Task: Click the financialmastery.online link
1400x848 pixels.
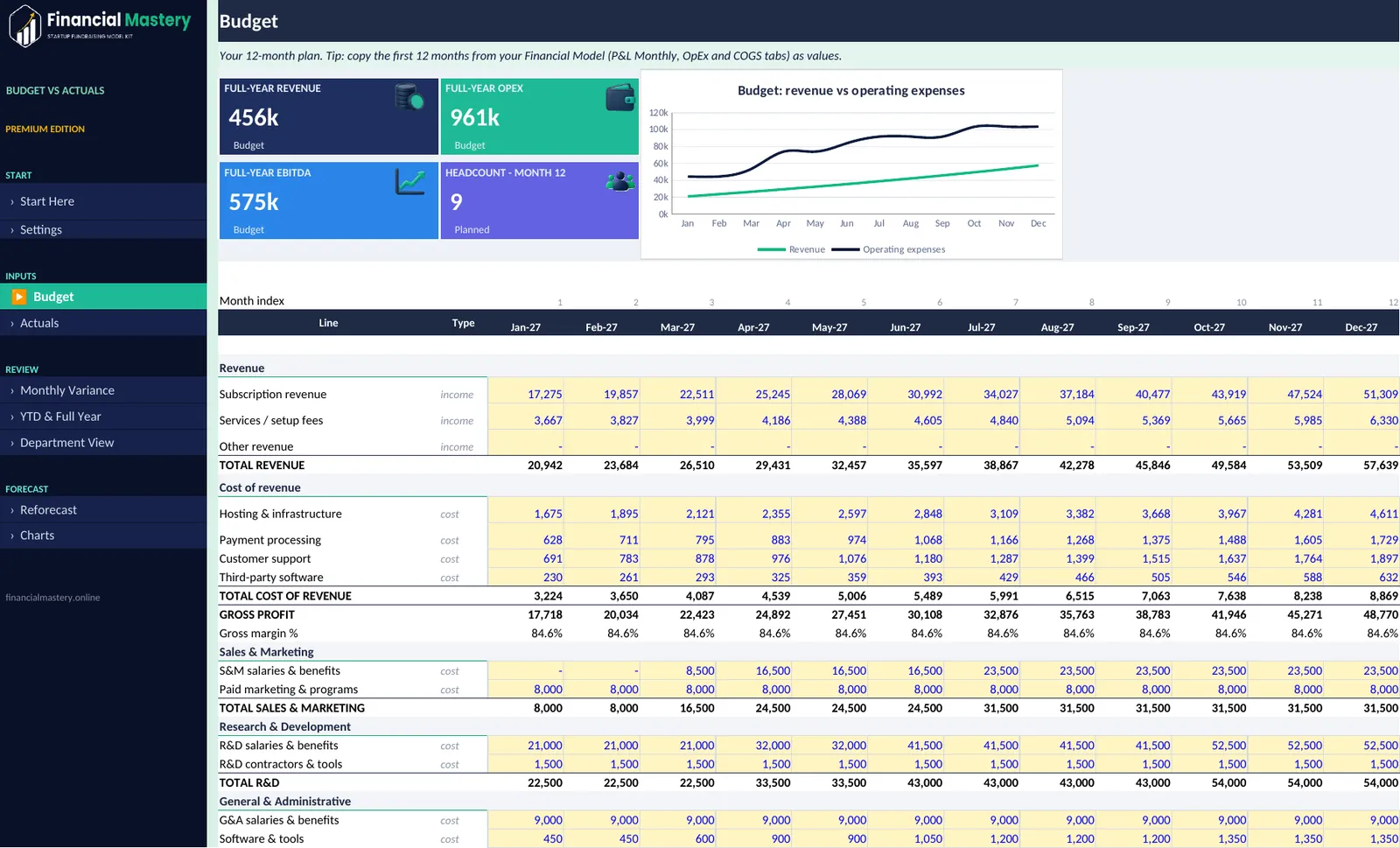Action: click(52, 598)
